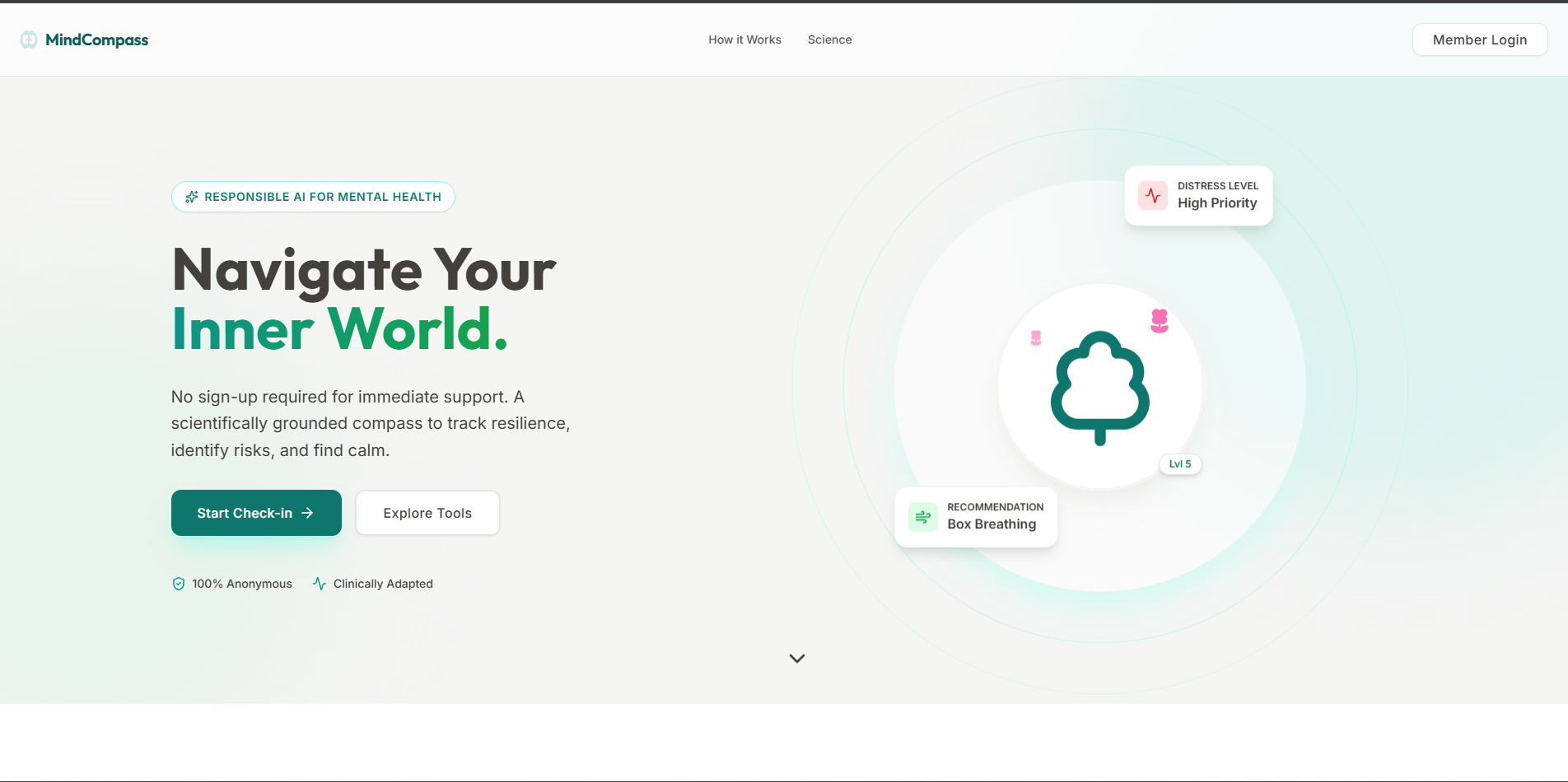Select the Distress Level High Priority card
Image resolution: width=1568 pixels, height=782 pixels.
(1198, 195)
